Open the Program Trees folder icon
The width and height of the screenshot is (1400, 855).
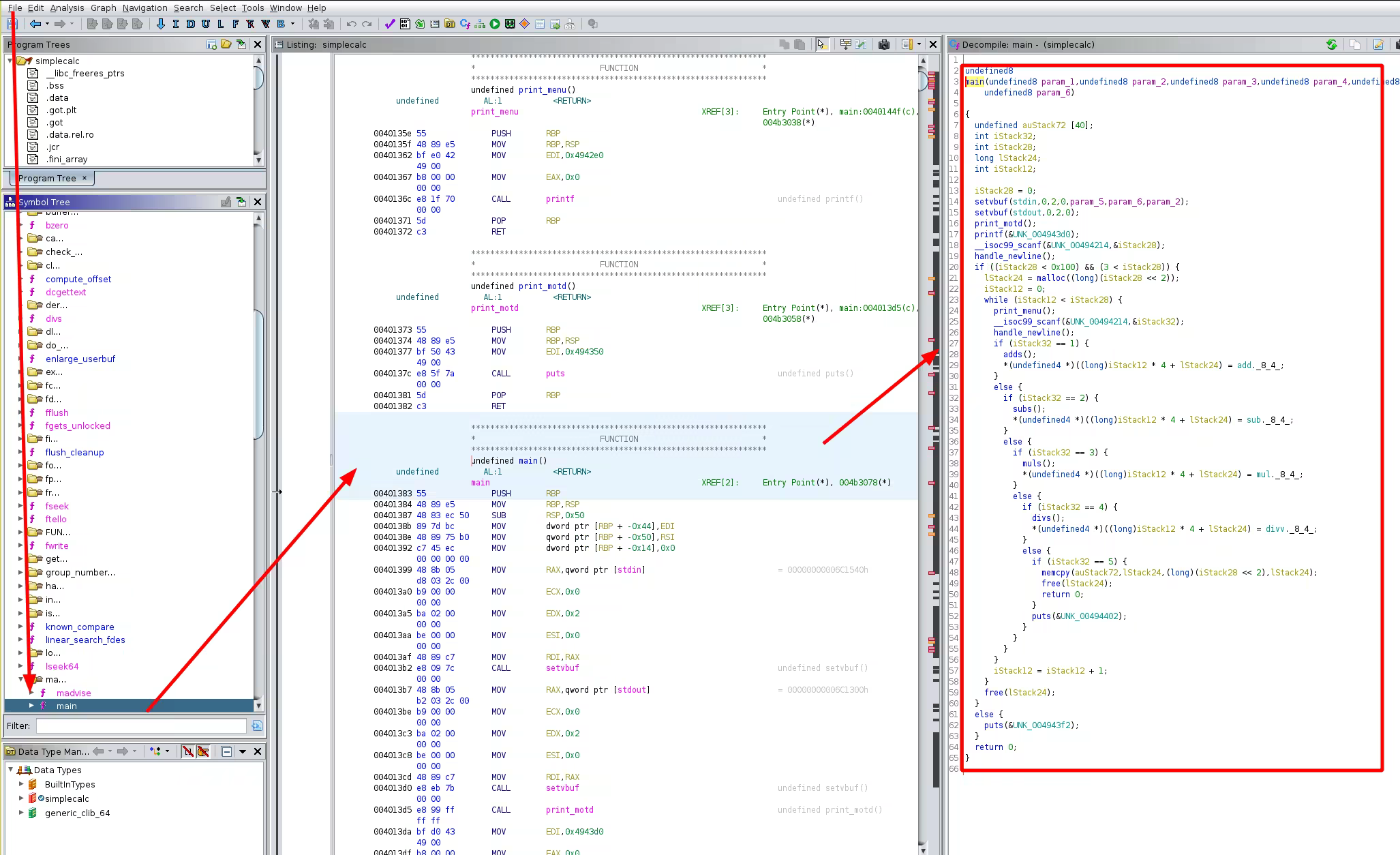click(226, 44)
